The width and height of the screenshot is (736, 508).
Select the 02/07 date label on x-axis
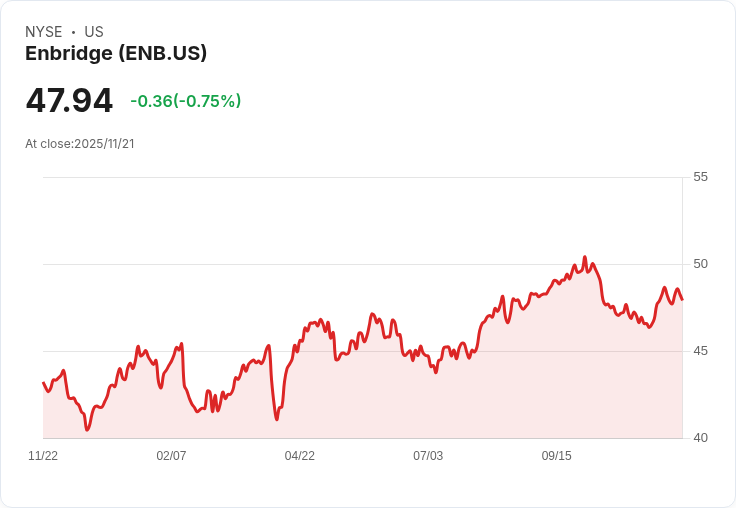point(171,455)
